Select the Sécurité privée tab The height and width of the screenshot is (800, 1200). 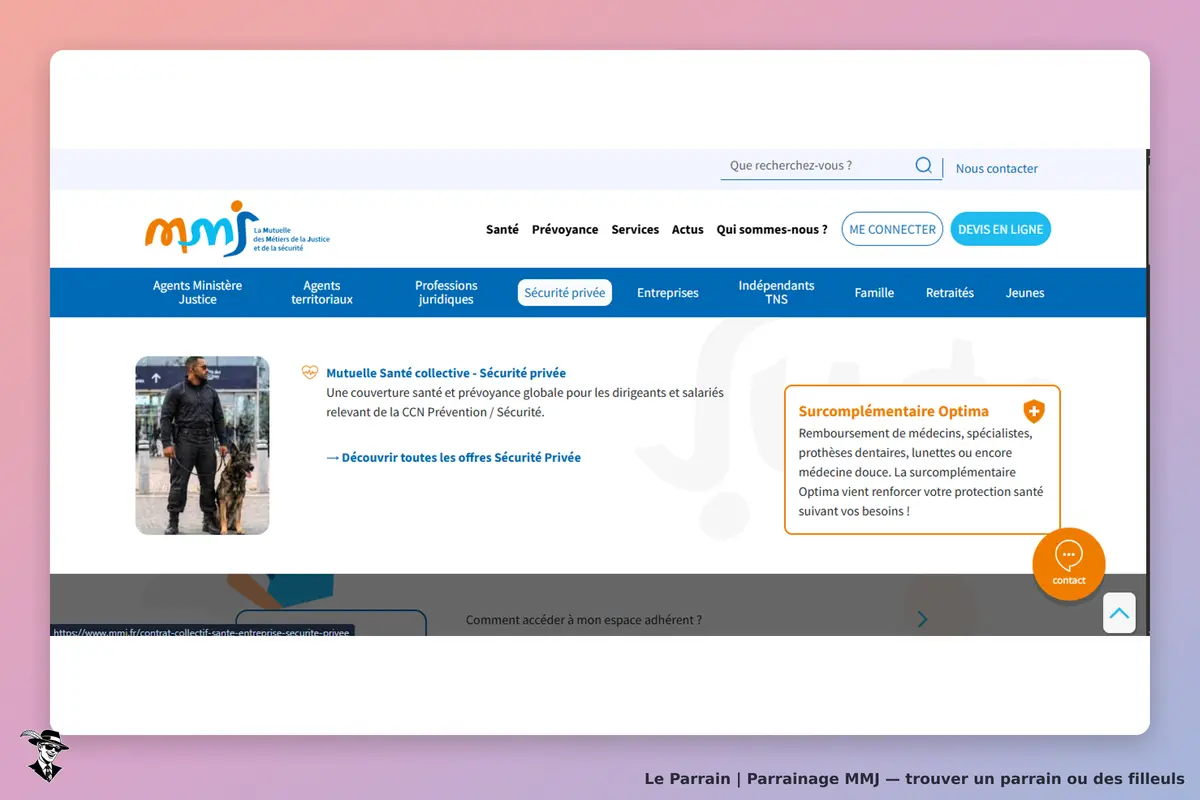coord(565,293)
